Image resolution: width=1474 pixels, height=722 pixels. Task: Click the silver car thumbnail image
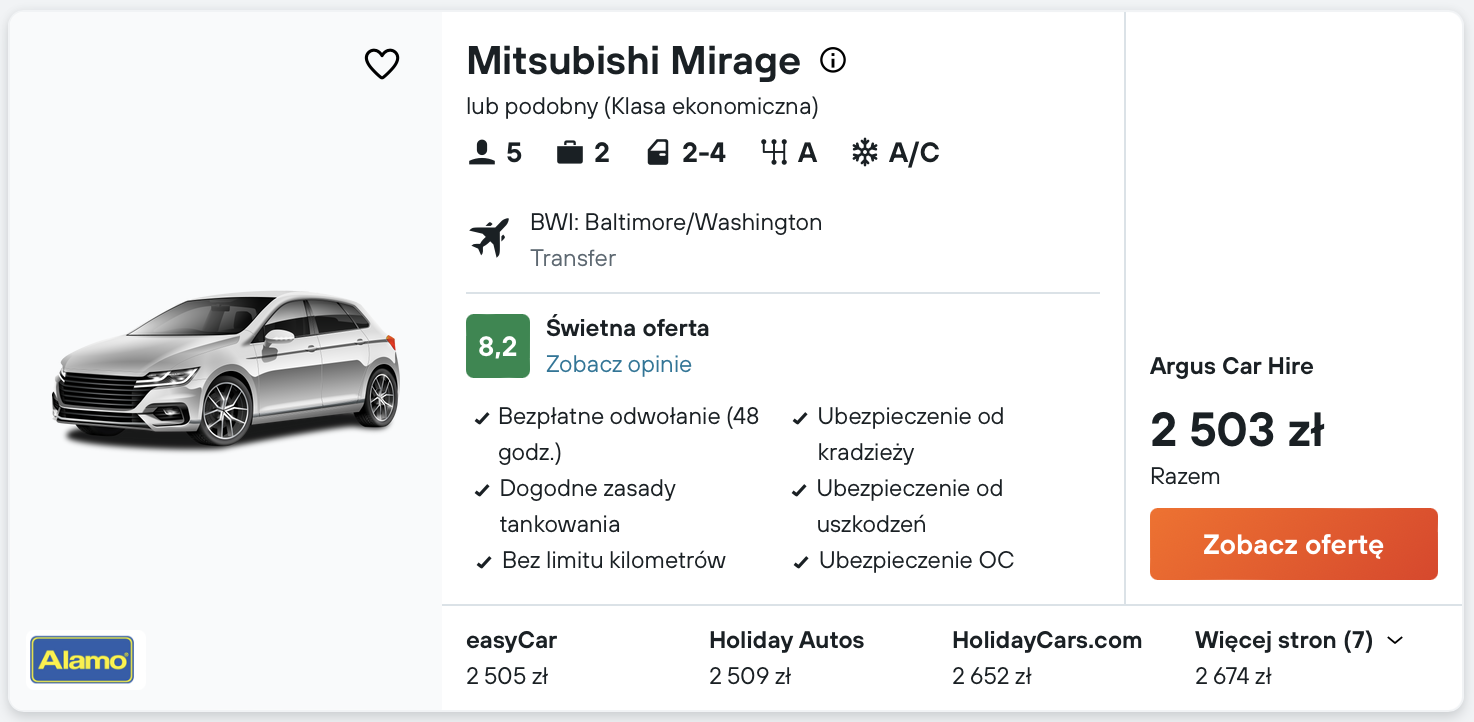pos(226,368)
